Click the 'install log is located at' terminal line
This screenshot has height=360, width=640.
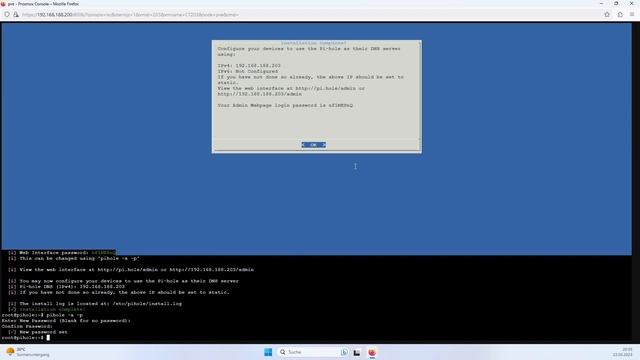(95, 304)
